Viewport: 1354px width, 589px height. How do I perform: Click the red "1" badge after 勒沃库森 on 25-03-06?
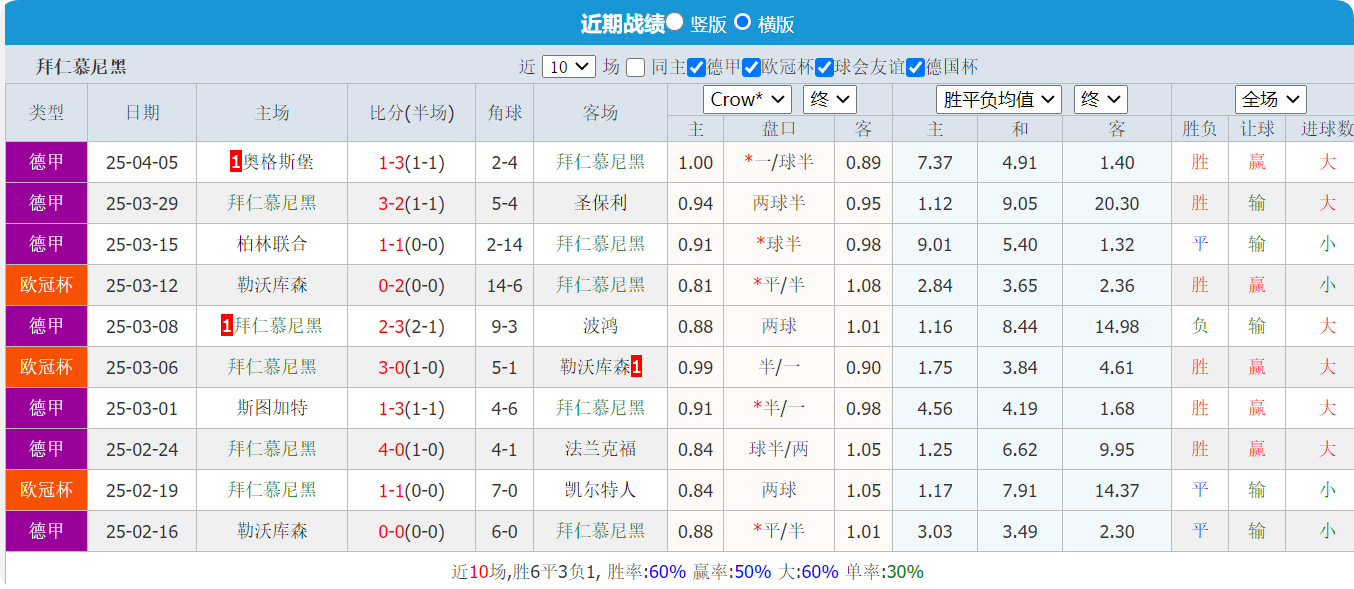638,367
